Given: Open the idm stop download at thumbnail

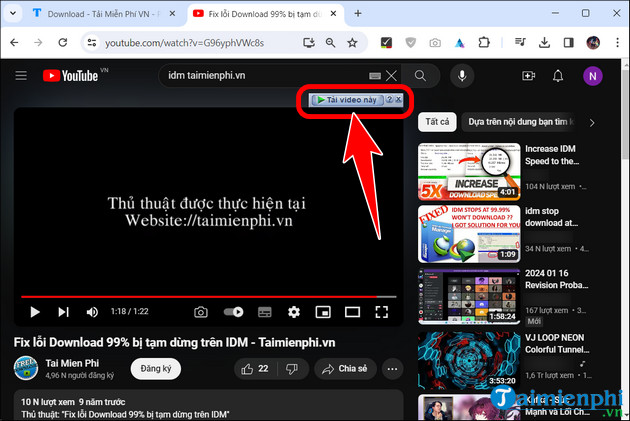Looking at the screenshot, I should point(469,234).
